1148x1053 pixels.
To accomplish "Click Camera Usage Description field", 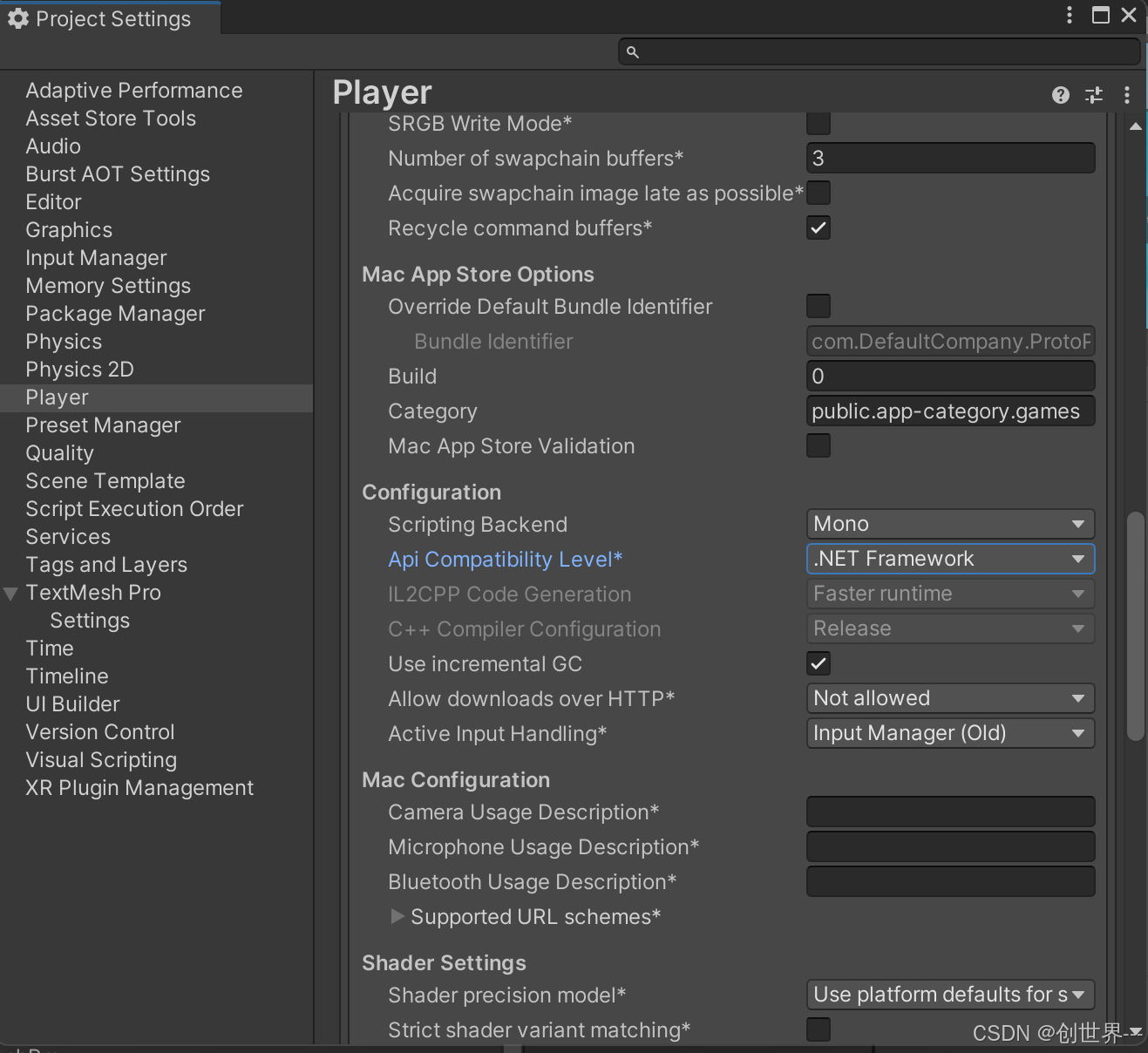I will point(950,812).
